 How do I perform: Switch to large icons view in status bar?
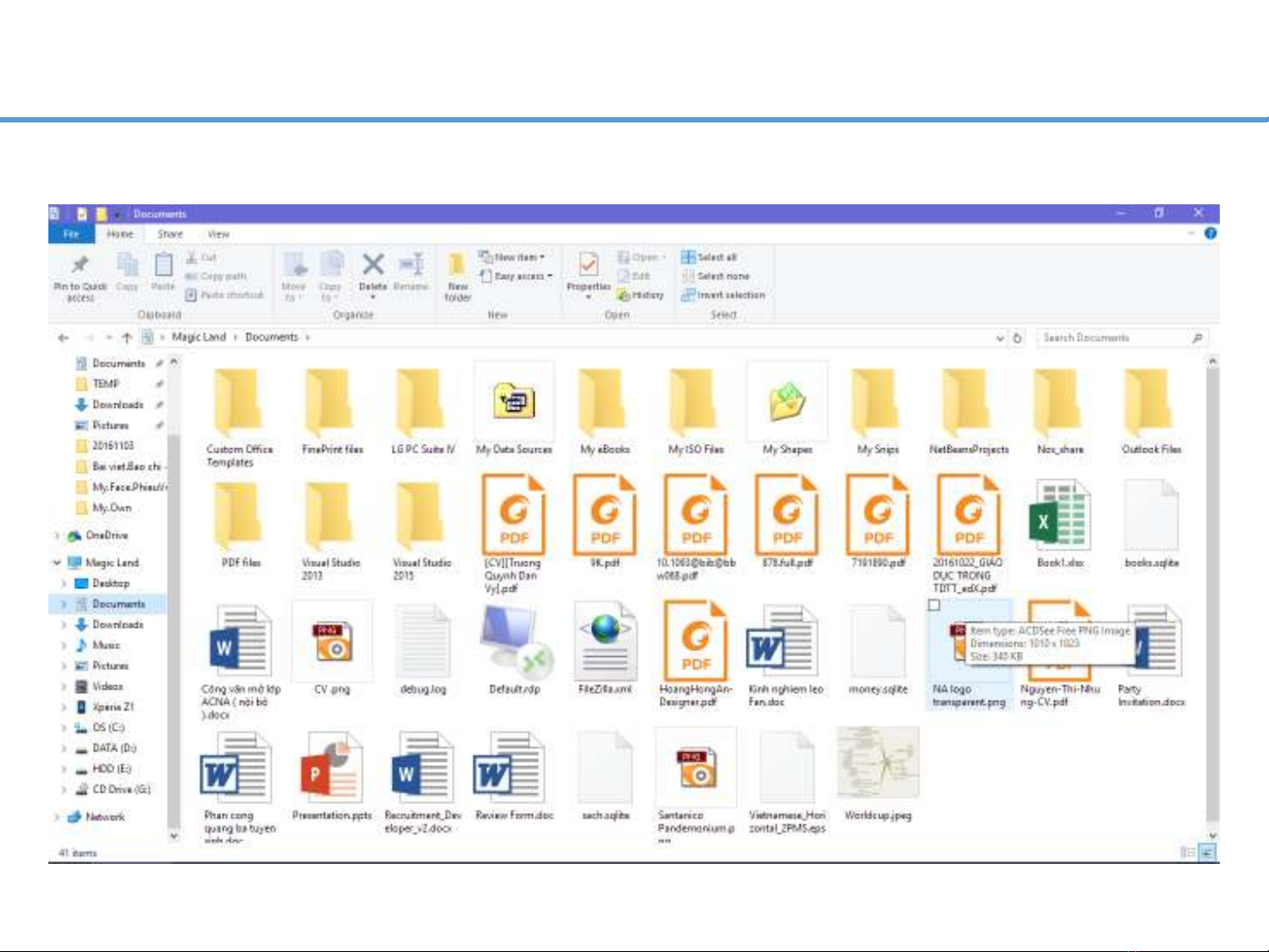coord(1206,852)
